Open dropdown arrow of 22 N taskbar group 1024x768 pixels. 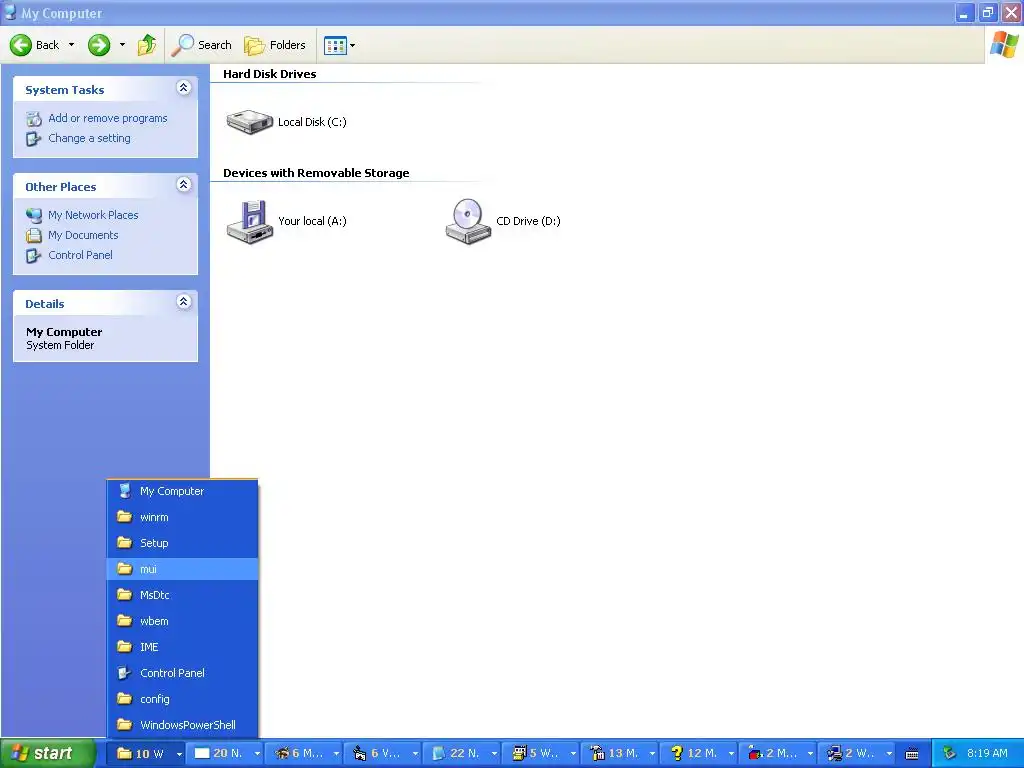[494, 754]
